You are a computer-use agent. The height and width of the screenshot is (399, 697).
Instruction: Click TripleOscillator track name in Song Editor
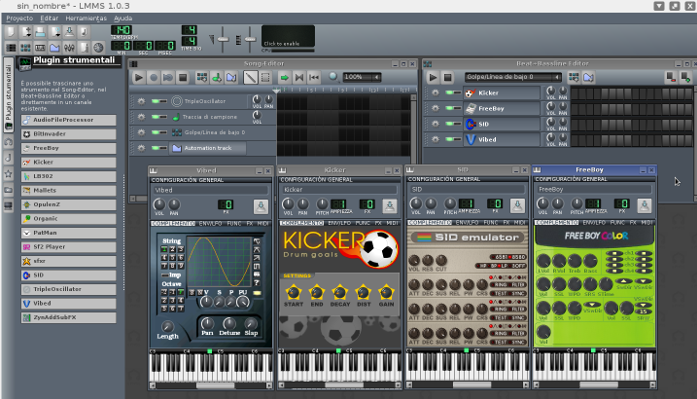[x=205, y=101]
